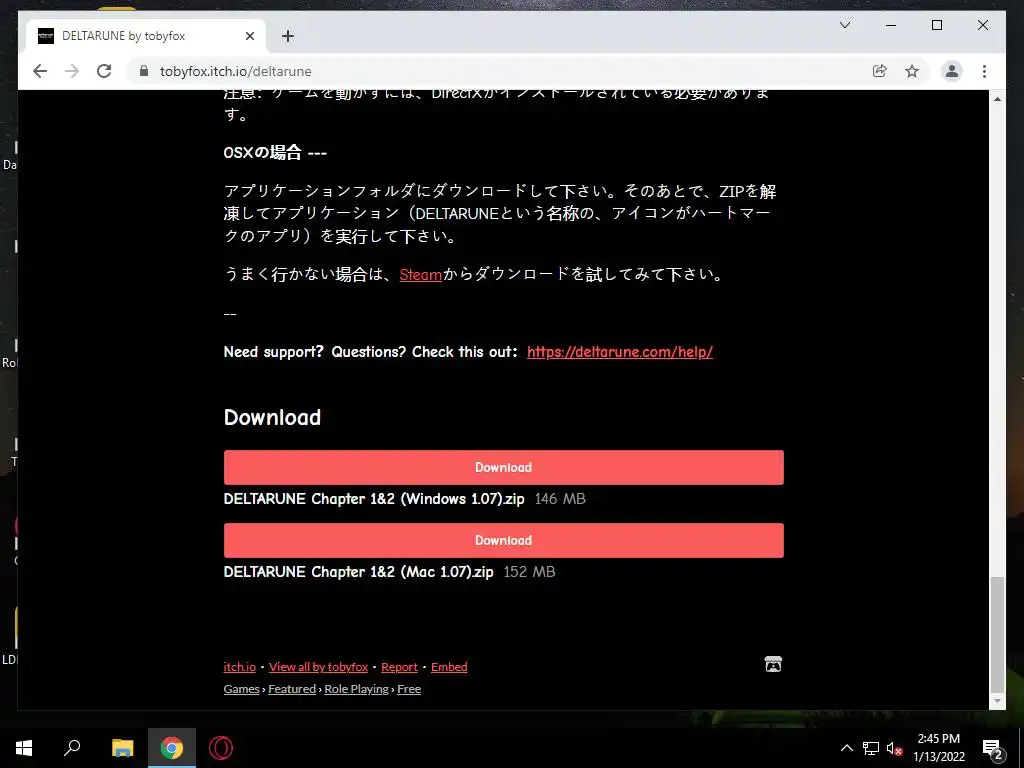The image size is (1024, 768).
Task: Download the Windows 1.07 zip
Action: coord(504,467)
